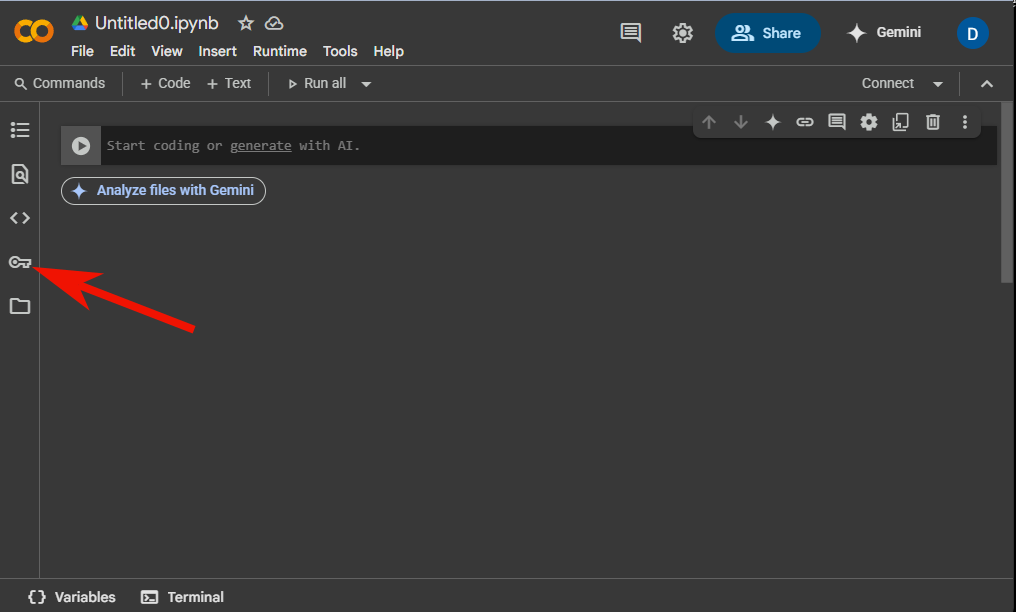Run the code cell

point(81,146)
